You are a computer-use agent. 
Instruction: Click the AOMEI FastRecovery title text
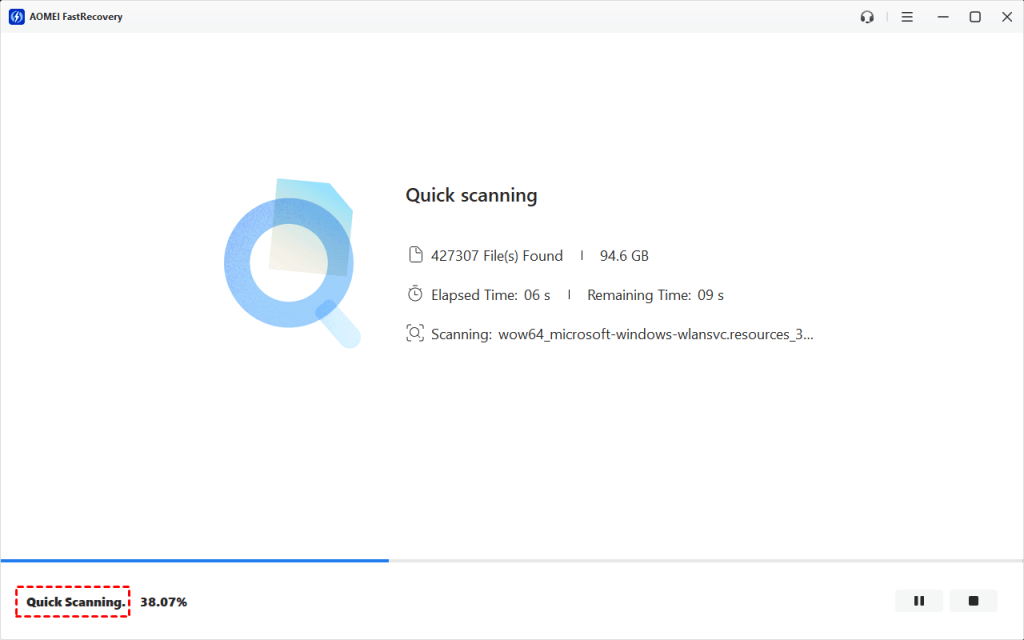(x=76, y=17)
